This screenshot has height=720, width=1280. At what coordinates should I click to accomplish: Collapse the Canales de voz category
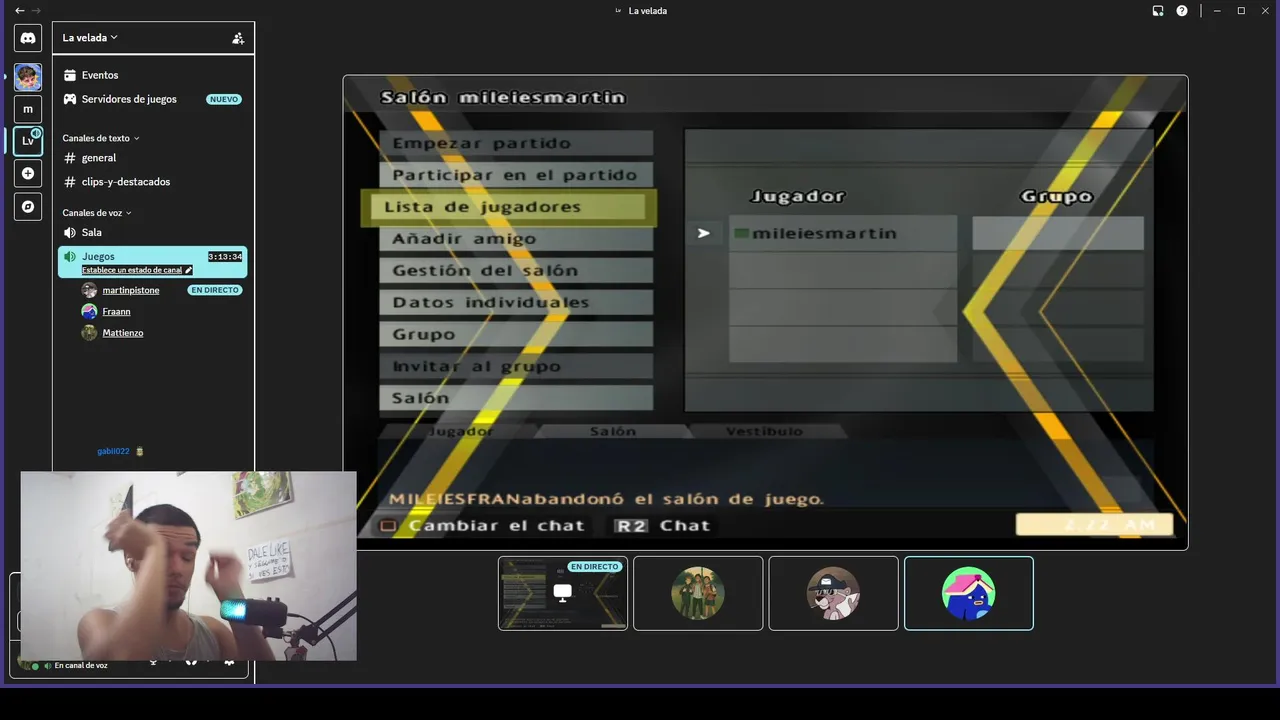coord(97,213)
